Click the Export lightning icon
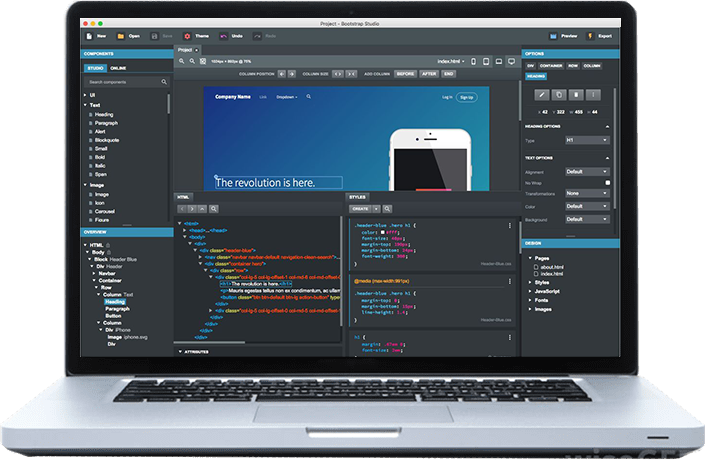 (x=590, y=35)
